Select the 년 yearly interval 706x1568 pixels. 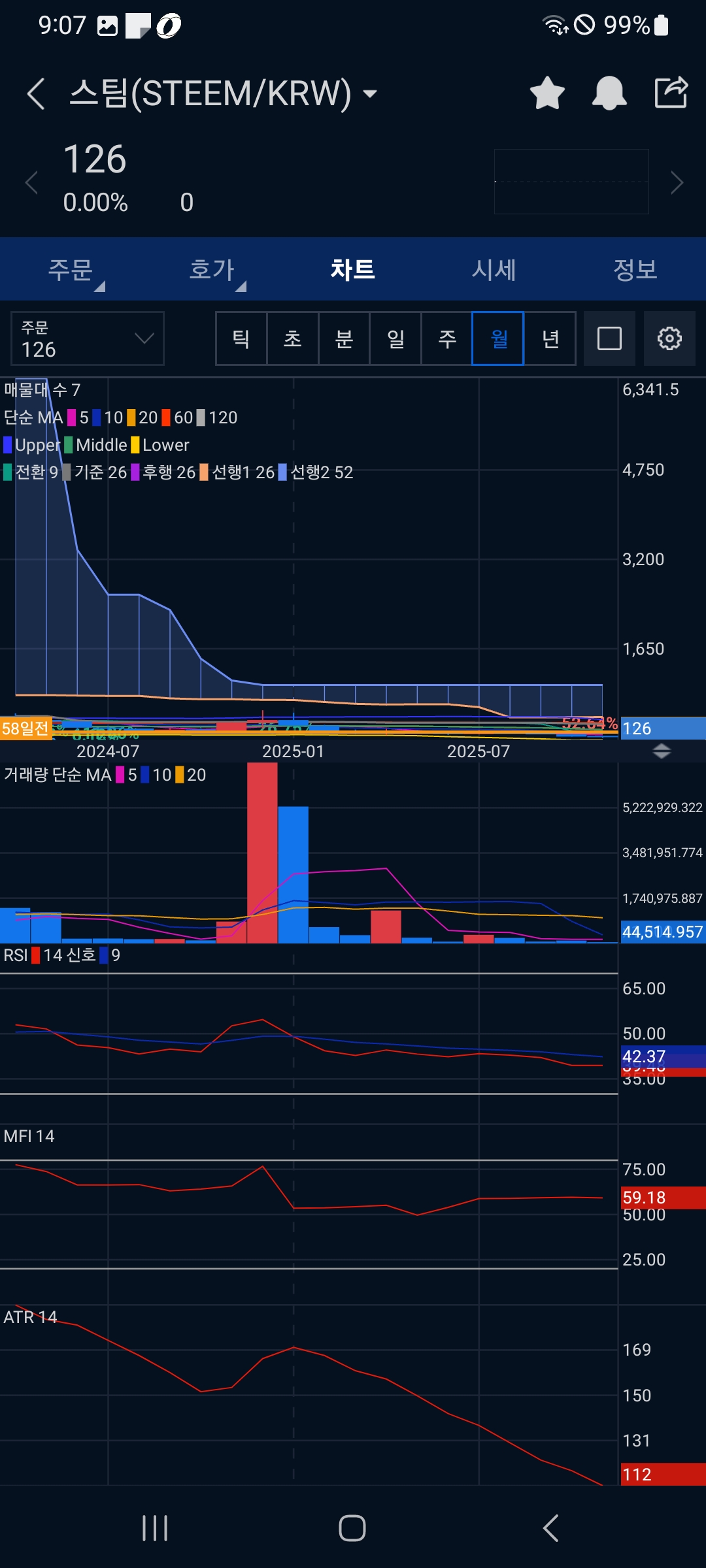[x=550, y=338]
